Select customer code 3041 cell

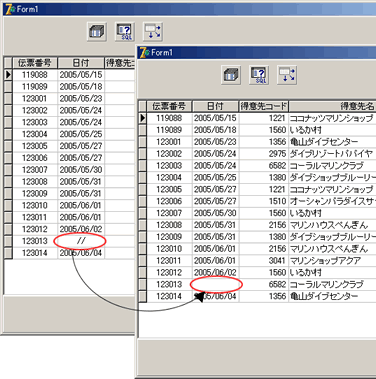264,261
